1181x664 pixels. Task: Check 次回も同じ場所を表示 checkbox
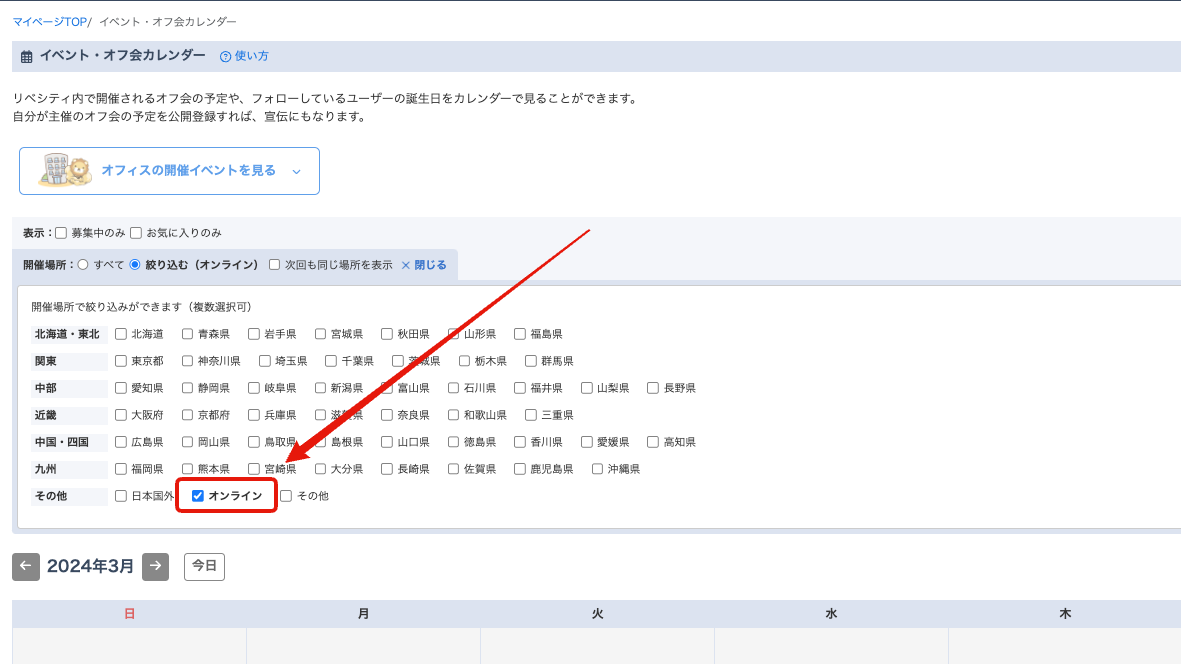(x=275, y=265)
